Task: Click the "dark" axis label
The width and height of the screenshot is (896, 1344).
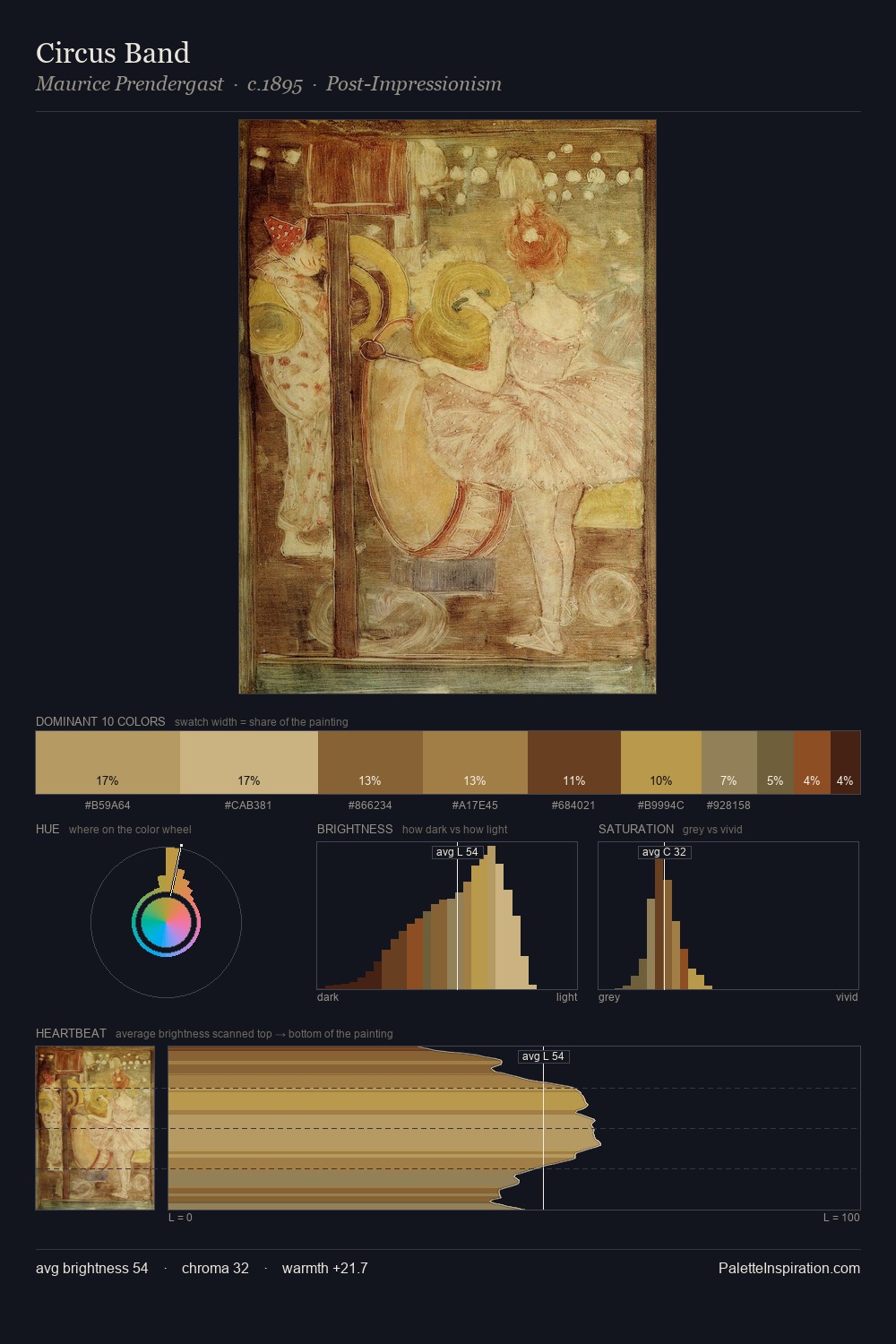Action: [328, 997]
